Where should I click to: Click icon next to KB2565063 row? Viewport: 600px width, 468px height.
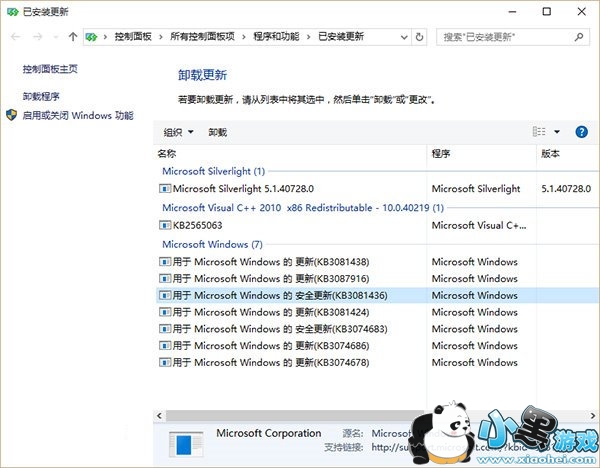coord(165,225)
